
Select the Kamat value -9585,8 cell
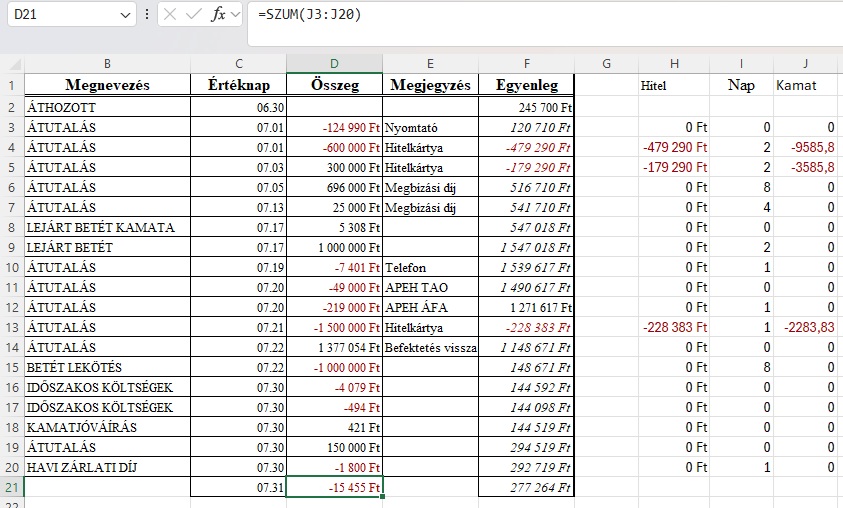[807, 147]
